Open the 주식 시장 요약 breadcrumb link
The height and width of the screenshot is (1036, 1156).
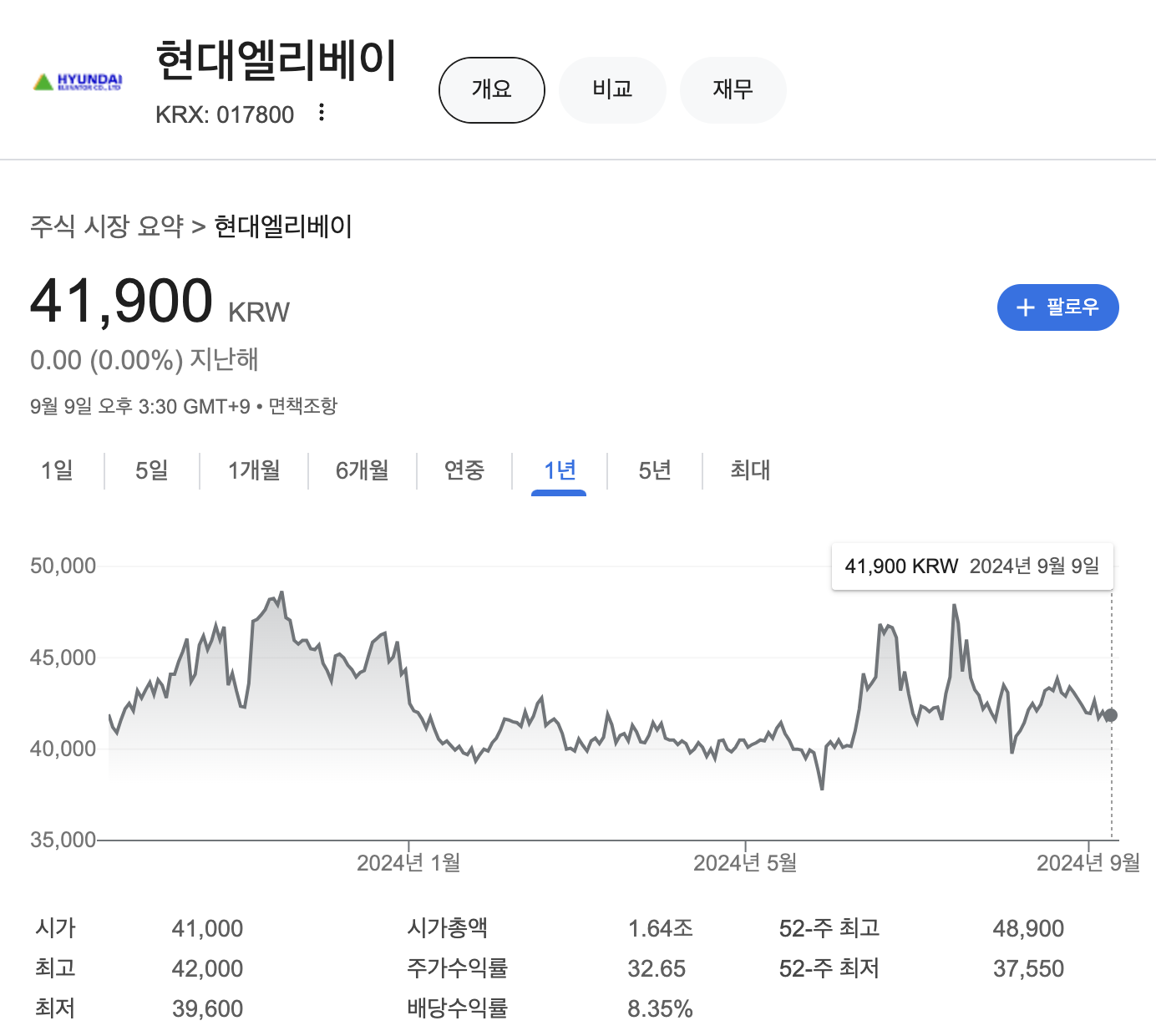coord(107,226)
